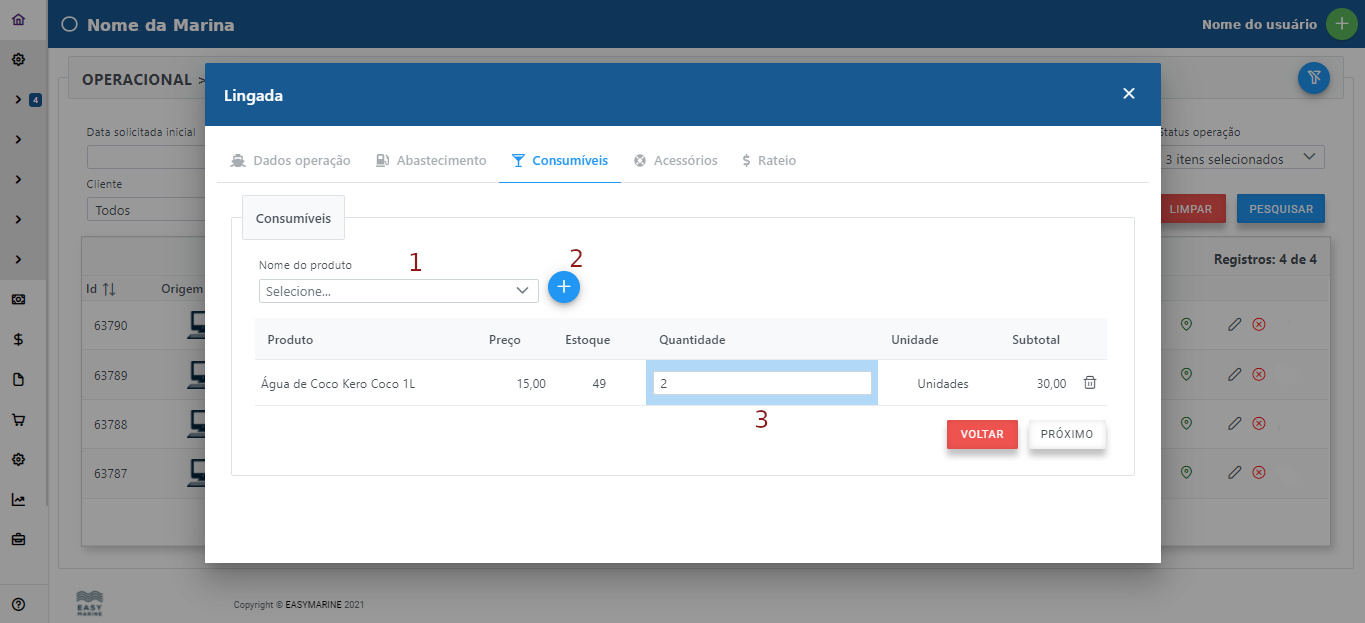
Task: Click the document icon in sidebar
Action: tap(18, 379)
